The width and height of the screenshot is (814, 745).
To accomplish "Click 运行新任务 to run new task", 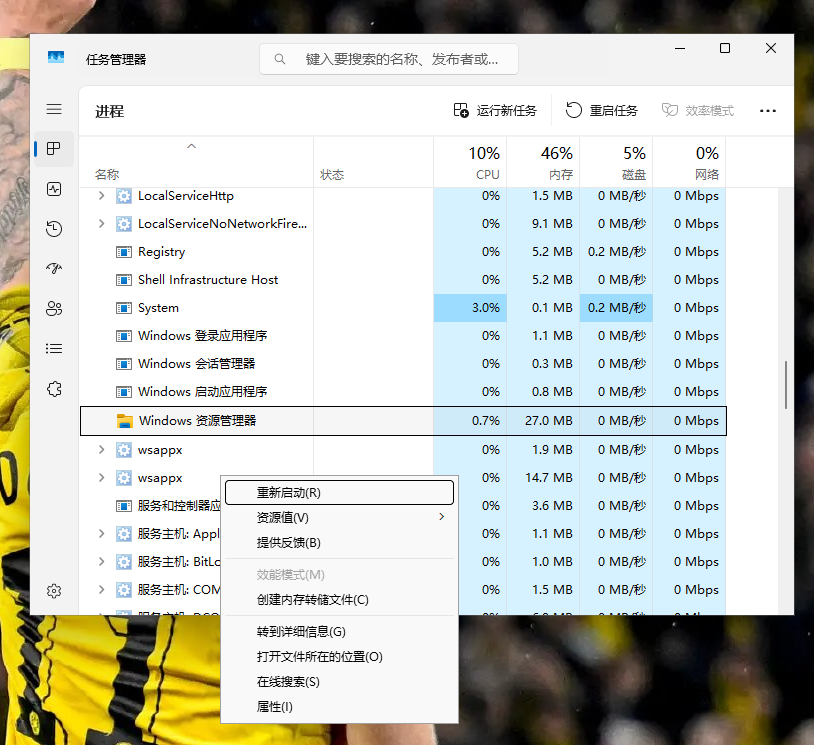I will click(495, 111).
